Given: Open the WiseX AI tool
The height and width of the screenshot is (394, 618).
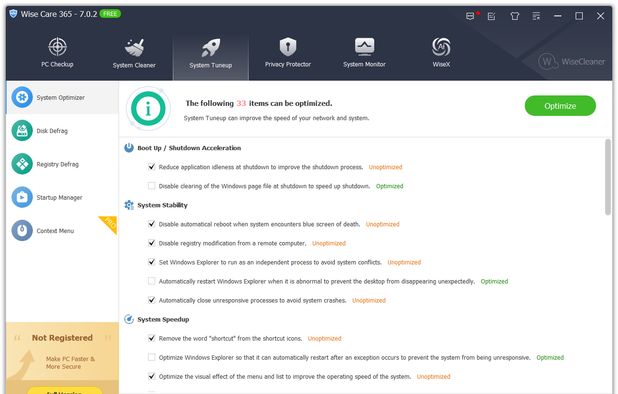Looking at the screenshot, I should pyautogui.click(x=441, y=52).
